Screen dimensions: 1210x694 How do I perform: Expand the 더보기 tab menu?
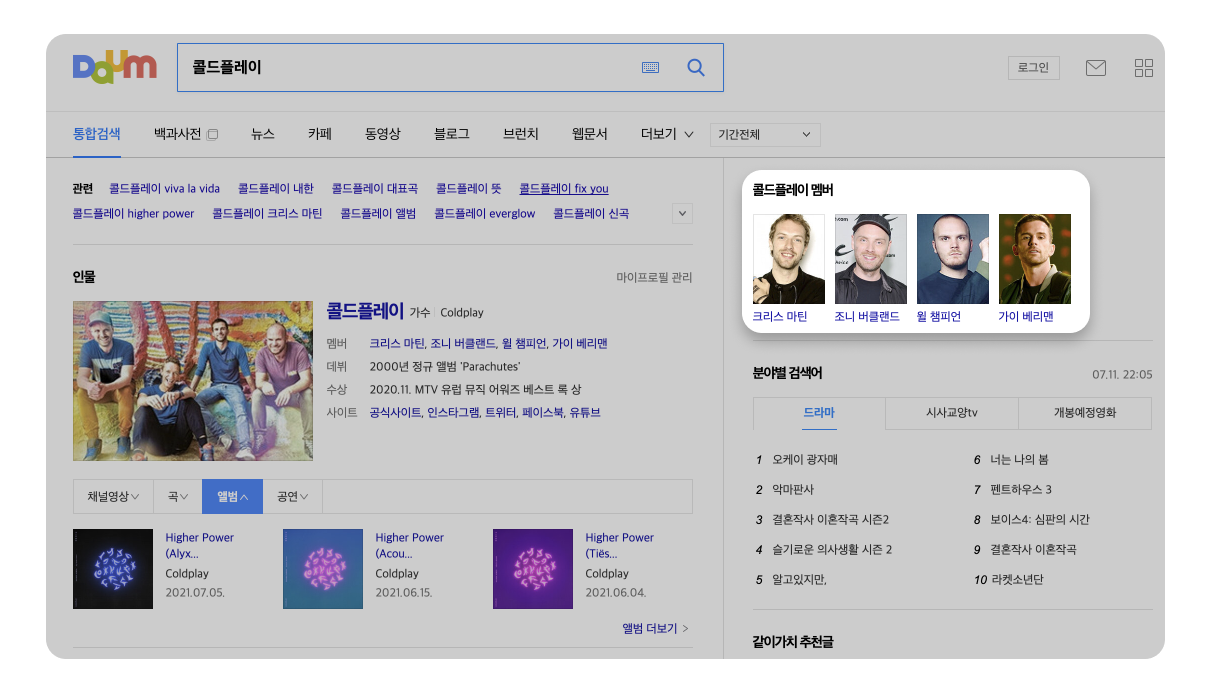[667, 134]
